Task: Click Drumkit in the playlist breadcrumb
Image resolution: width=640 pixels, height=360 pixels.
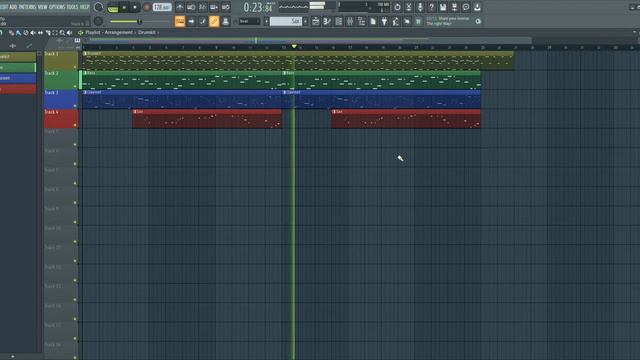Action: tap(147, 33)
